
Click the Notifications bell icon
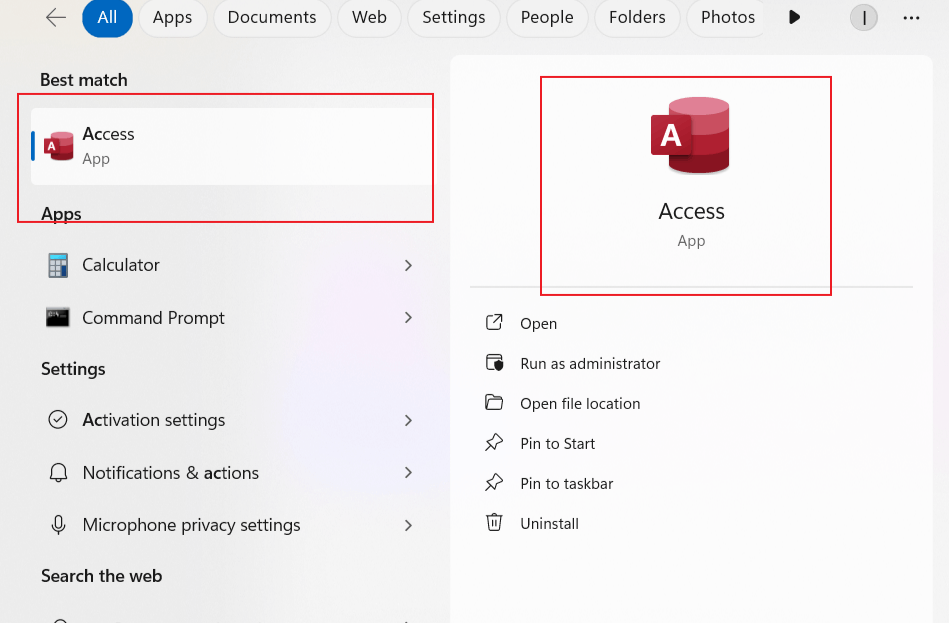(58, 473)
